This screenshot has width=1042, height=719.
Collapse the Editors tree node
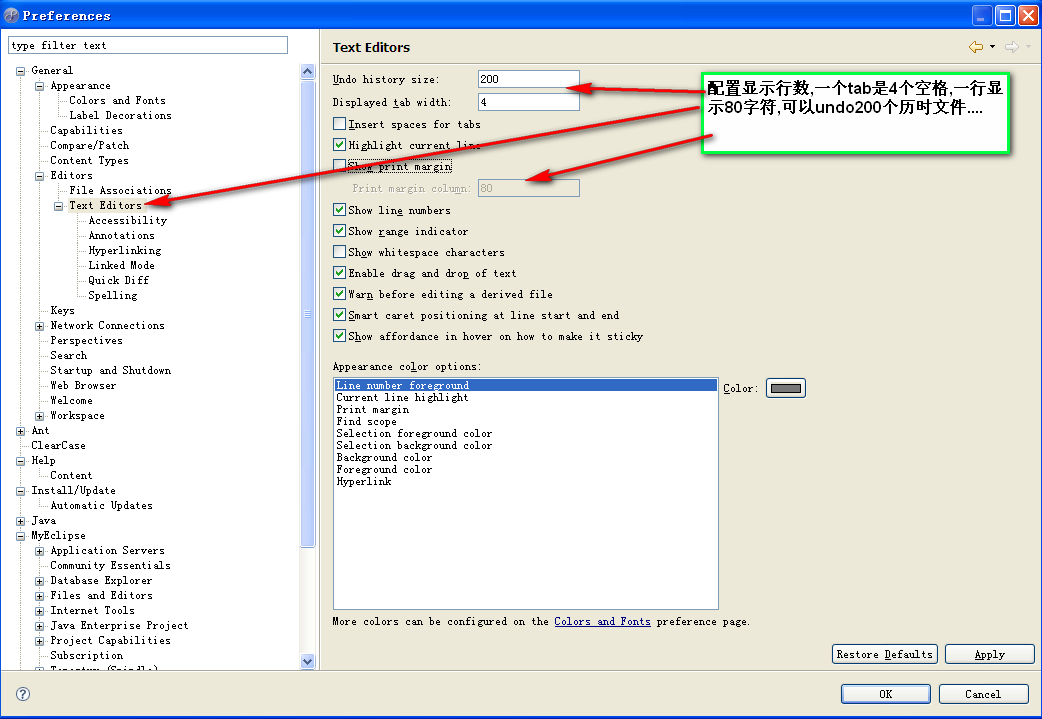click(40, 176)
